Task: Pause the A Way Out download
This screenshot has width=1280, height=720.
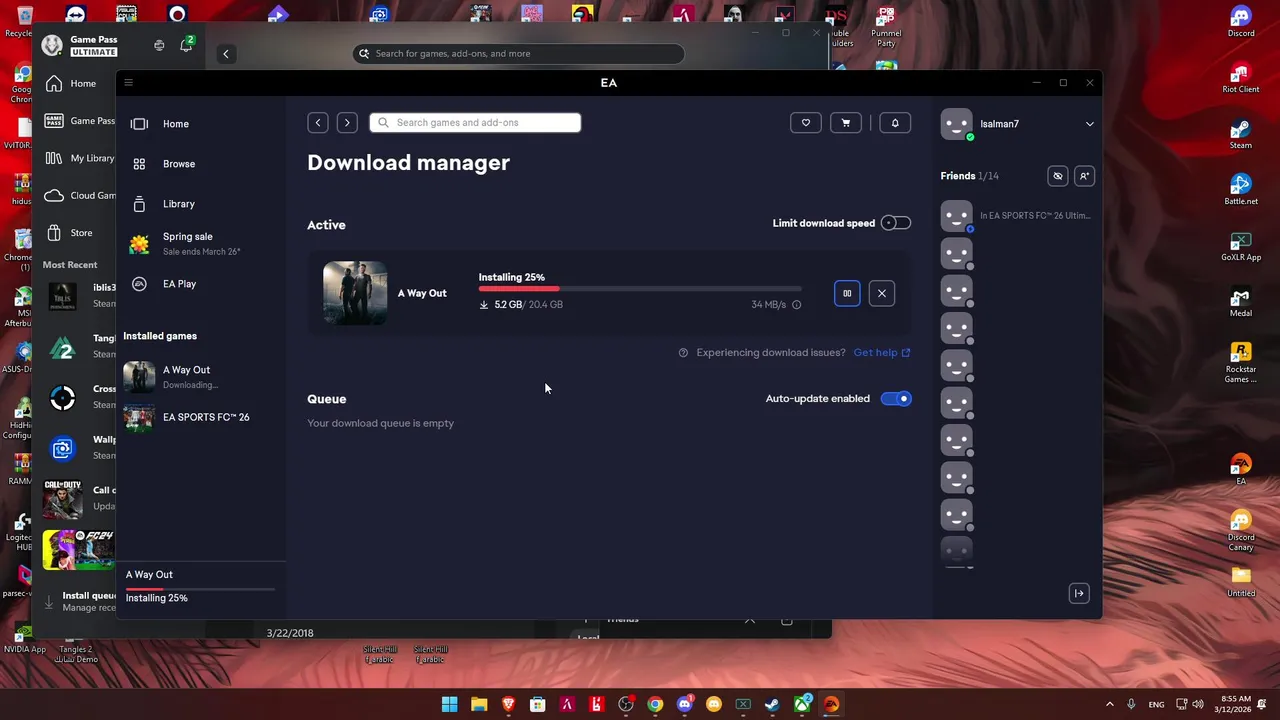Action: tap(847, 293)
